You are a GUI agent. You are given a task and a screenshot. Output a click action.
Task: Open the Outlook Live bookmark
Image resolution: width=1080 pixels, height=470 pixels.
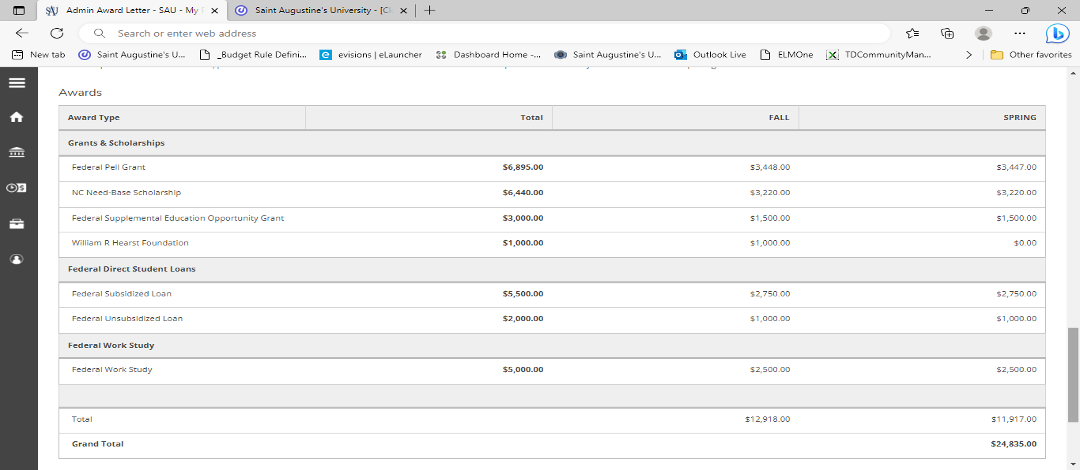click(711, 55)
